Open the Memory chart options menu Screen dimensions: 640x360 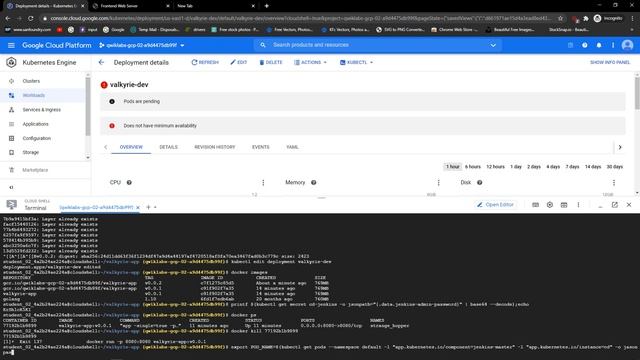tap(438, 182)
